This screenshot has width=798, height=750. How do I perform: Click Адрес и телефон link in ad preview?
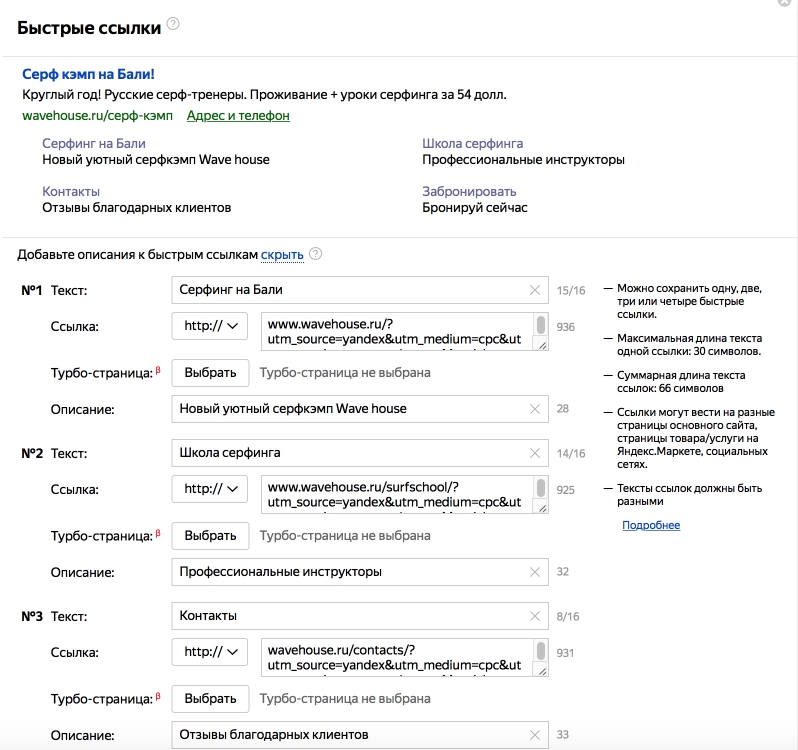(238, 116)
